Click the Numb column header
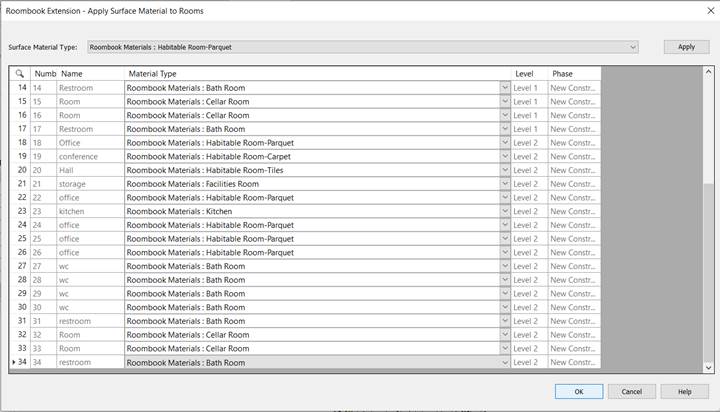720x412 pixels. point(44,73)
